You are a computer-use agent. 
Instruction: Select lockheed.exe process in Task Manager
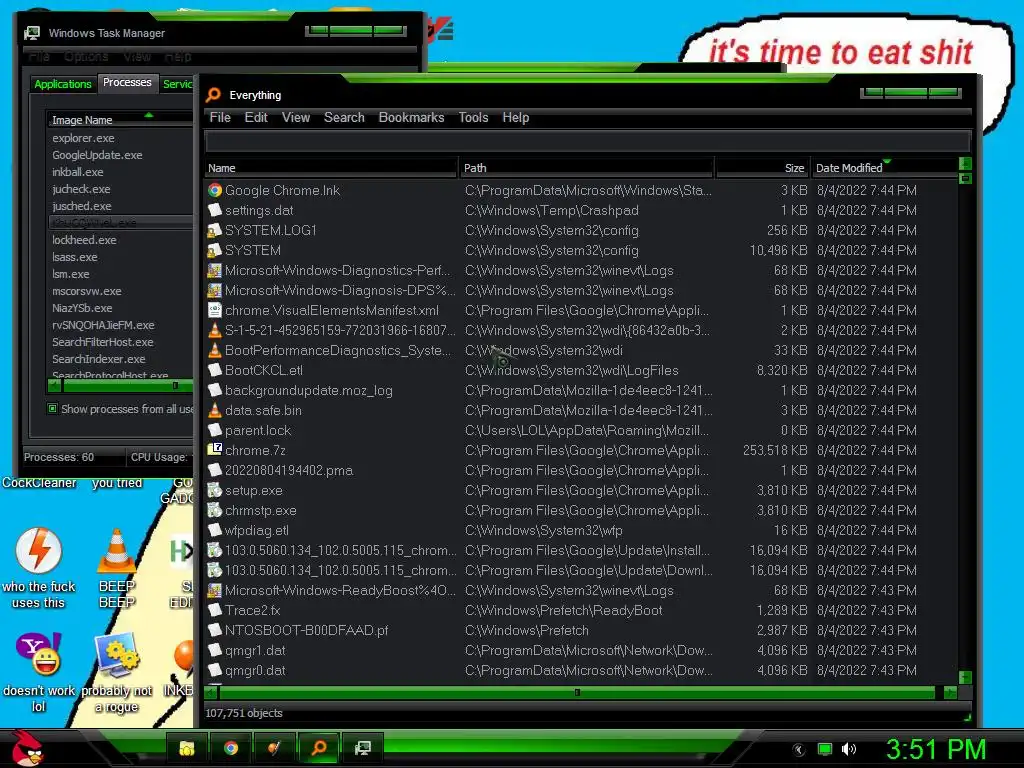(x=84, y=240)
